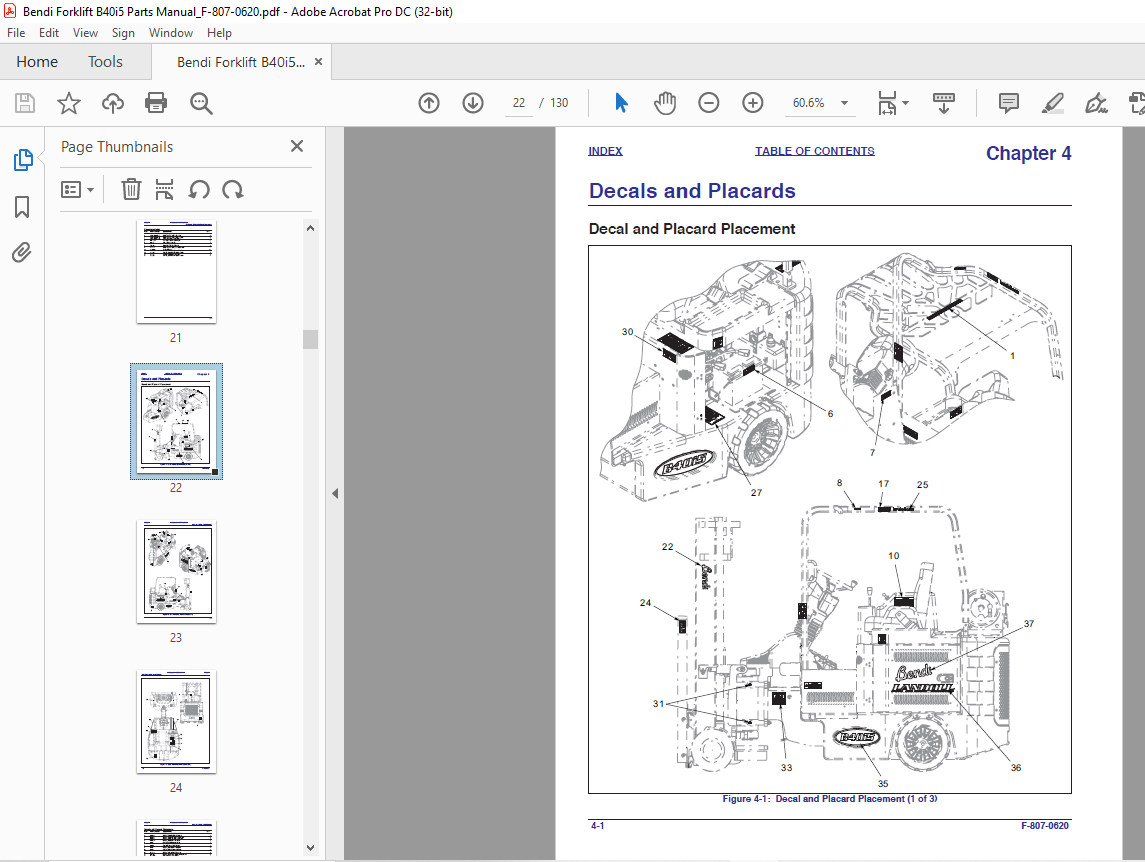Select page 23 thumbnail
1145x862 pixels.
(x=176, y=571)
